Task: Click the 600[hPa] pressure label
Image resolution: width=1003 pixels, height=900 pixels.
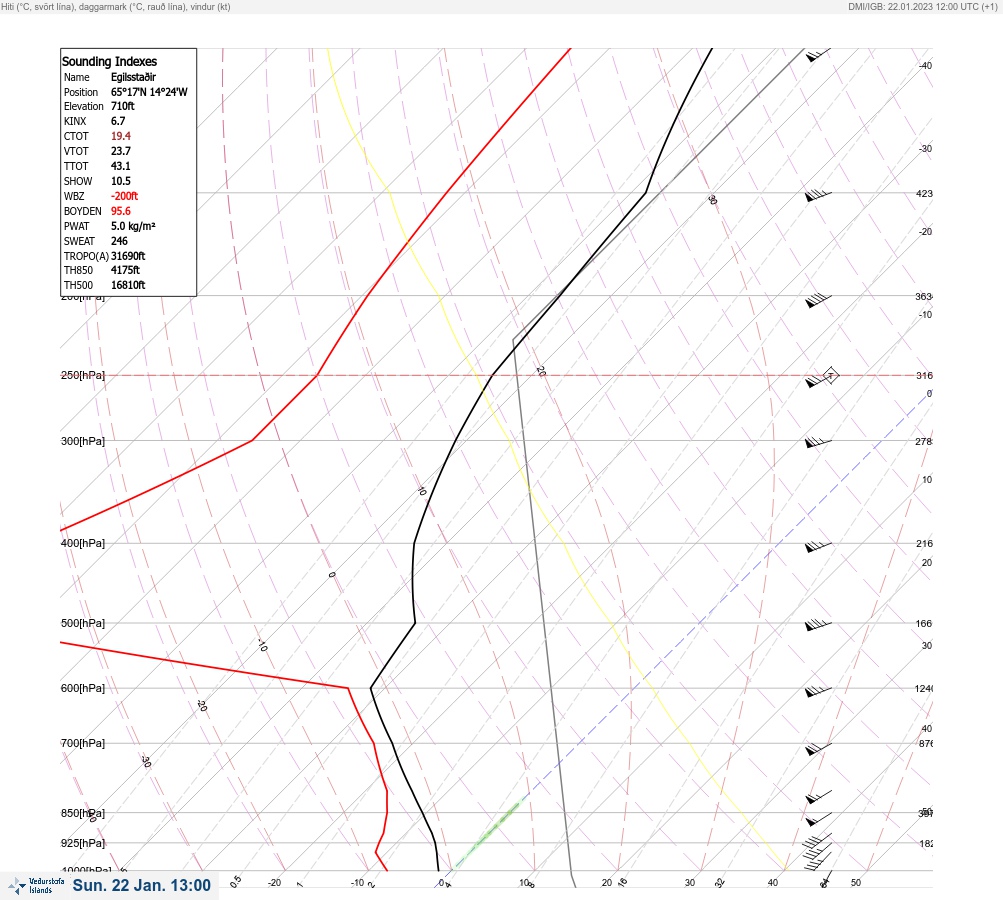Action: pos(83,688)
